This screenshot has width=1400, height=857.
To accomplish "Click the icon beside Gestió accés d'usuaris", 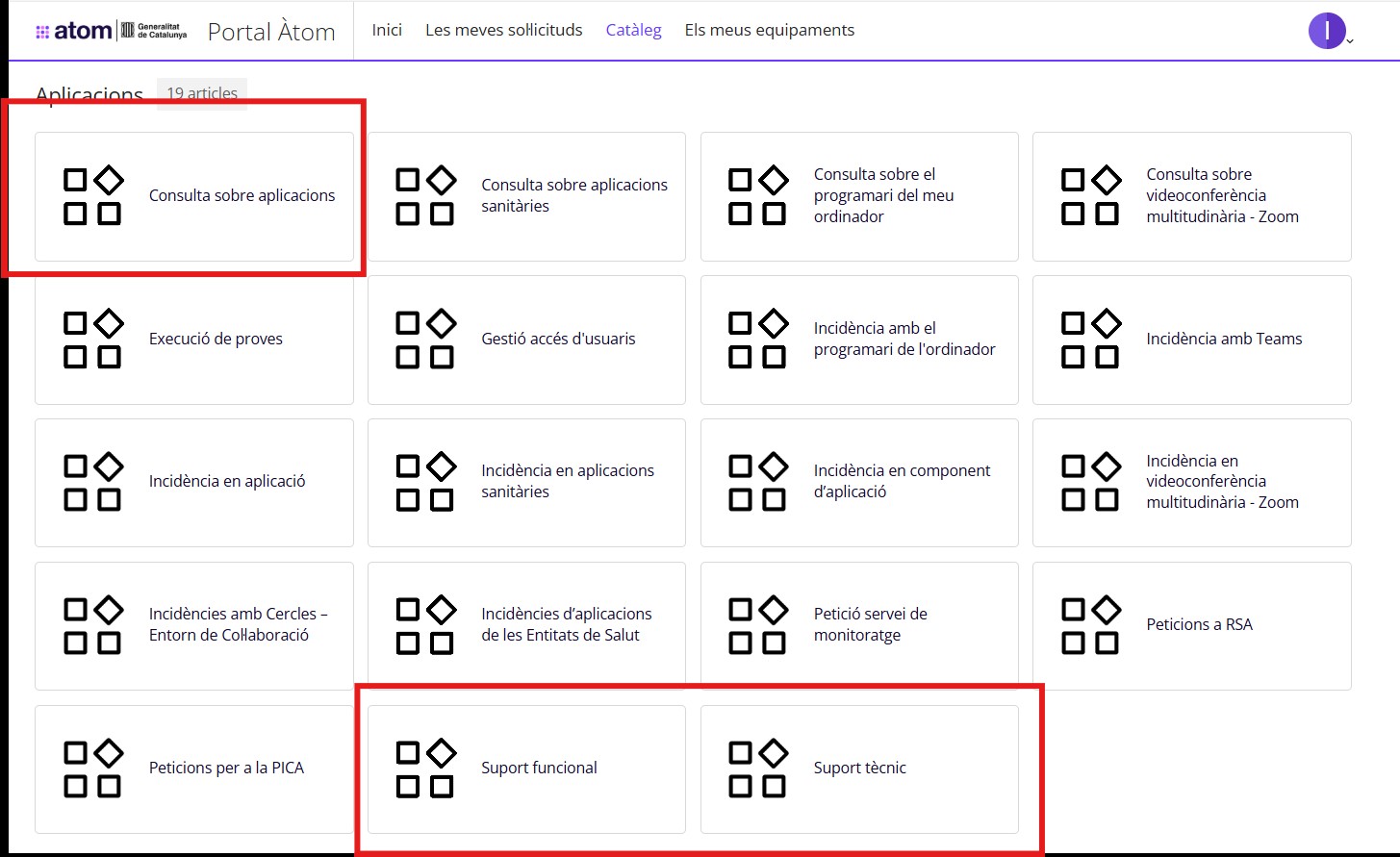I will pyautogui.click(x=425, y=339).
